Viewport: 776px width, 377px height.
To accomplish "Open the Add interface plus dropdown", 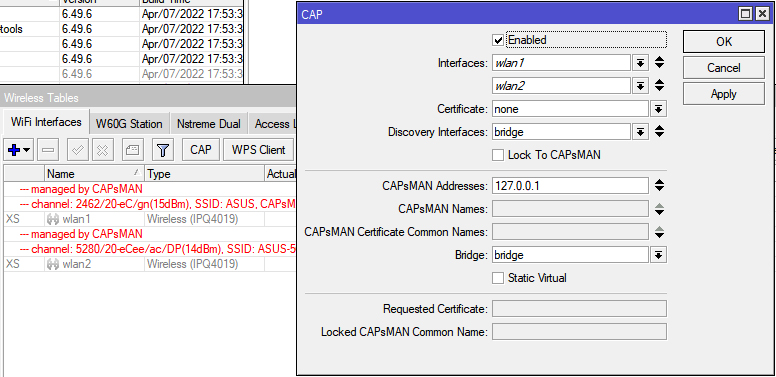I will (x=19, y=150).
